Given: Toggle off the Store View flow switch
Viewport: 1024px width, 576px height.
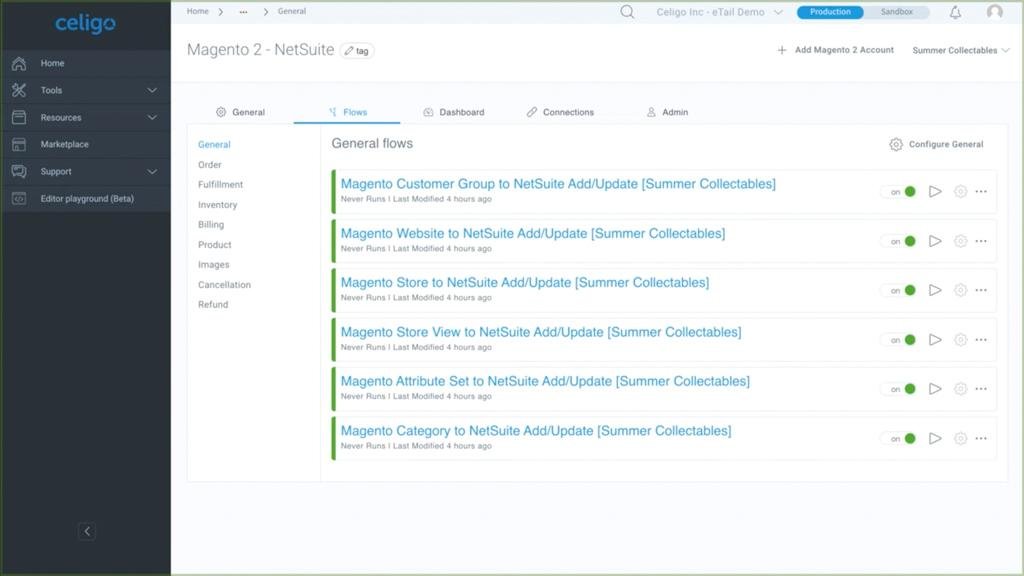Looking at the screenshot, I should [x=901, y=340].
